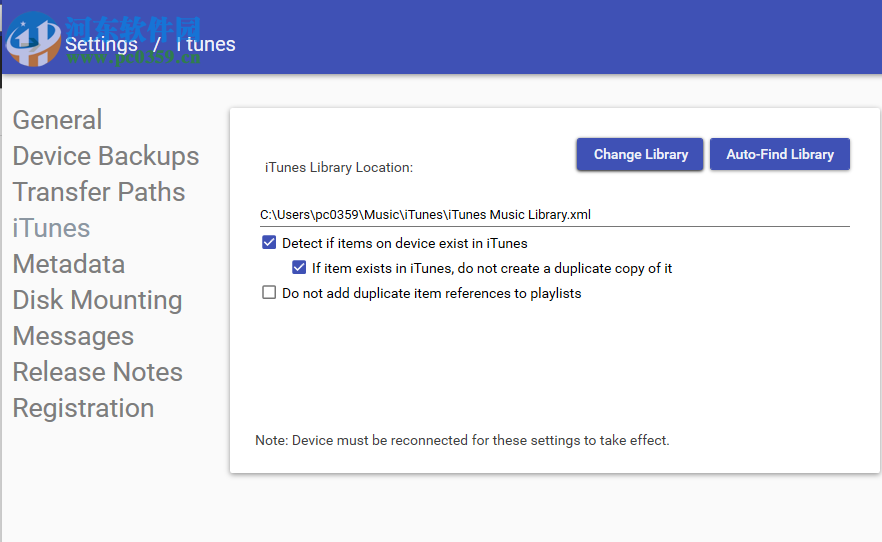Go to Transfer Paths settings
Screen dimensions: 882x542
pyautogui.click(x=99, y=192)
